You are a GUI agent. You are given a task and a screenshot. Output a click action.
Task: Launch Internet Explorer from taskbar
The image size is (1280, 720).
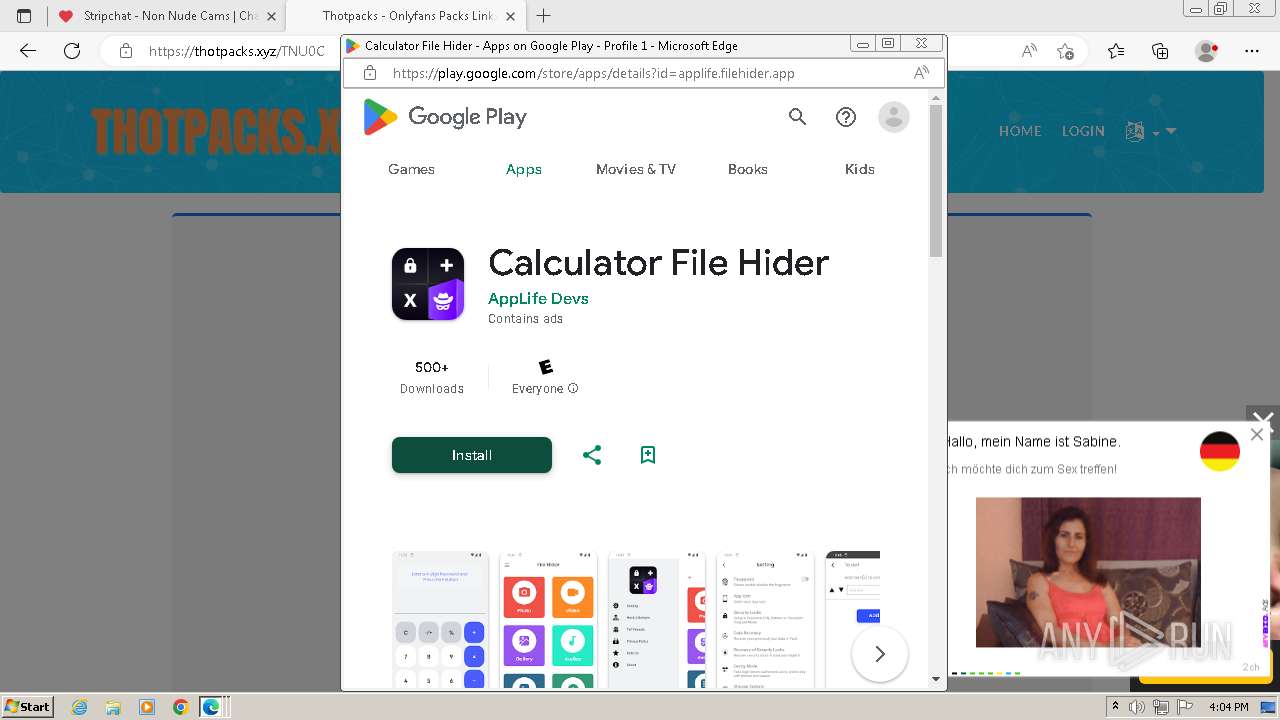click(x=80, y=707)
